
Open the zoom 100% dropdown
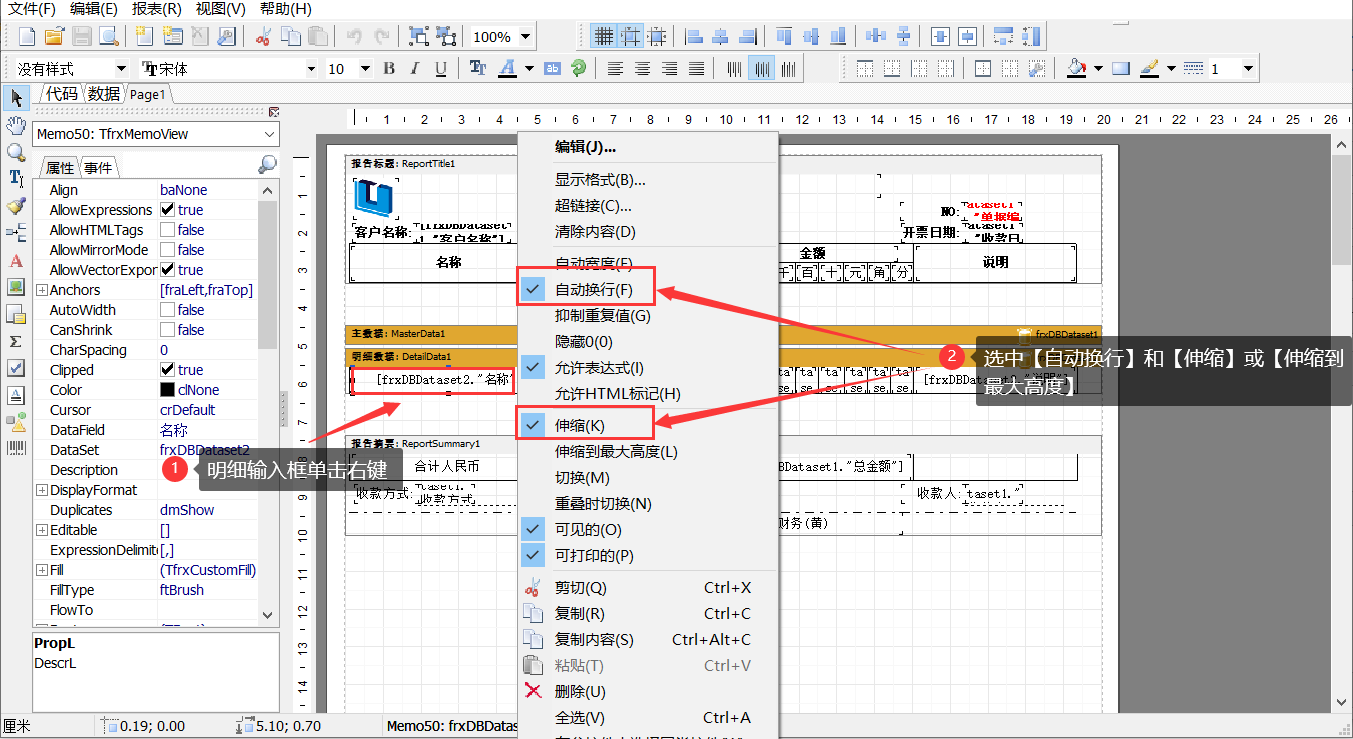pos(526,37)
